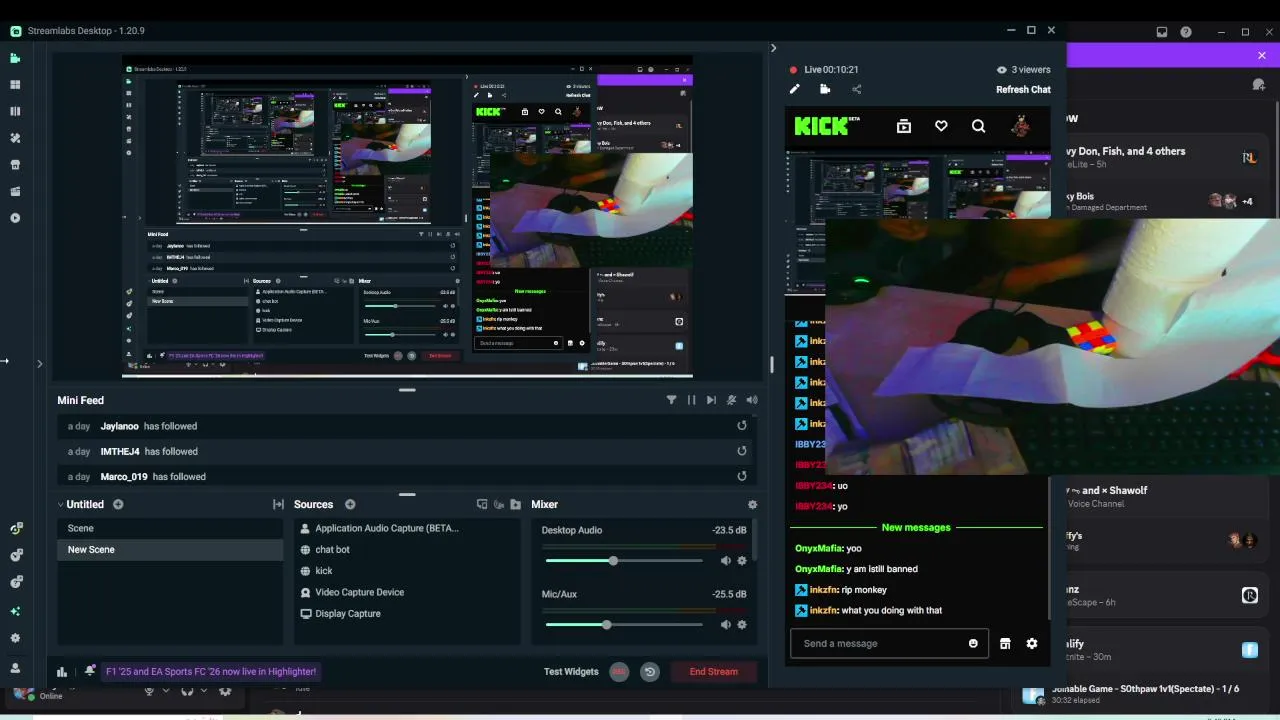1280x720 pixels.
Task: Replay the IMTHEJ4 follow alert
Action: (742, 451)
